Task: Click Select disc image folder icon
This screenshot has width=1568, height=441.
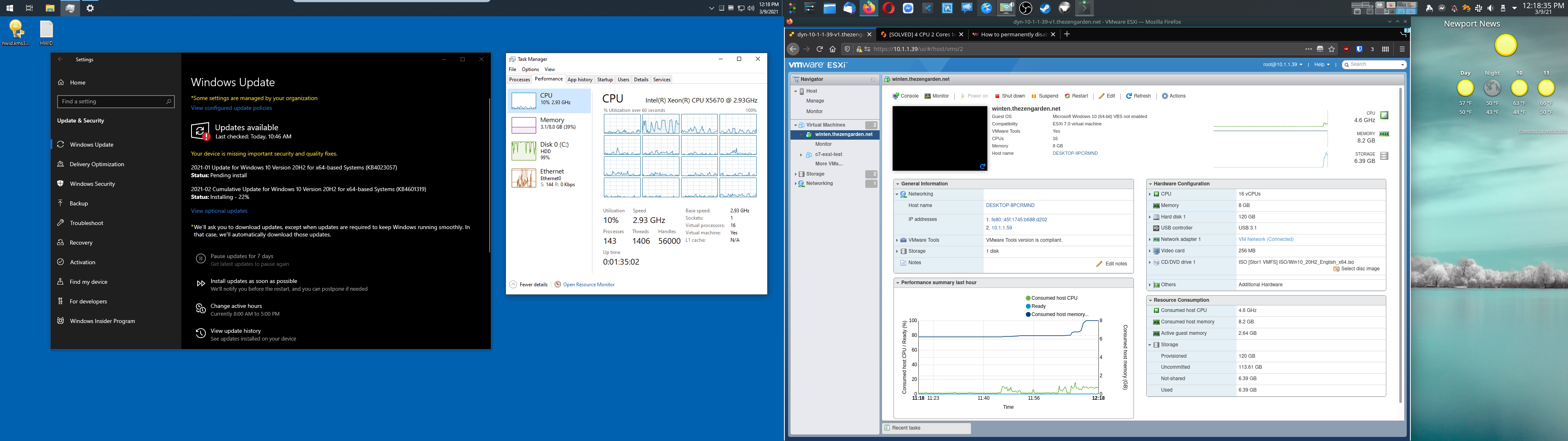Action: 1336,269
